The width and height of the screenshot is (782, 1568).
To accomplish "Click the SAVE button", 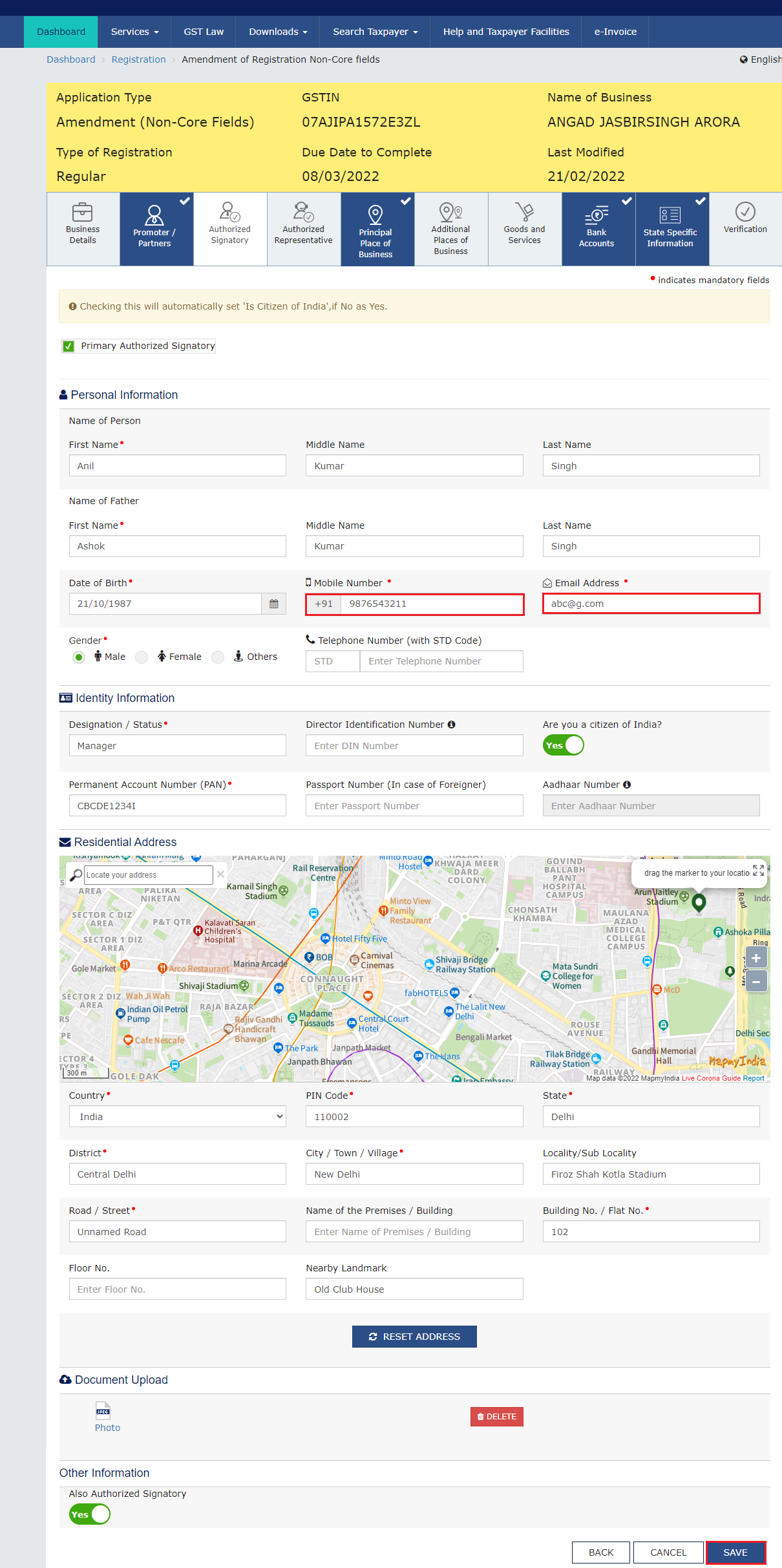I will point(735,1552).
